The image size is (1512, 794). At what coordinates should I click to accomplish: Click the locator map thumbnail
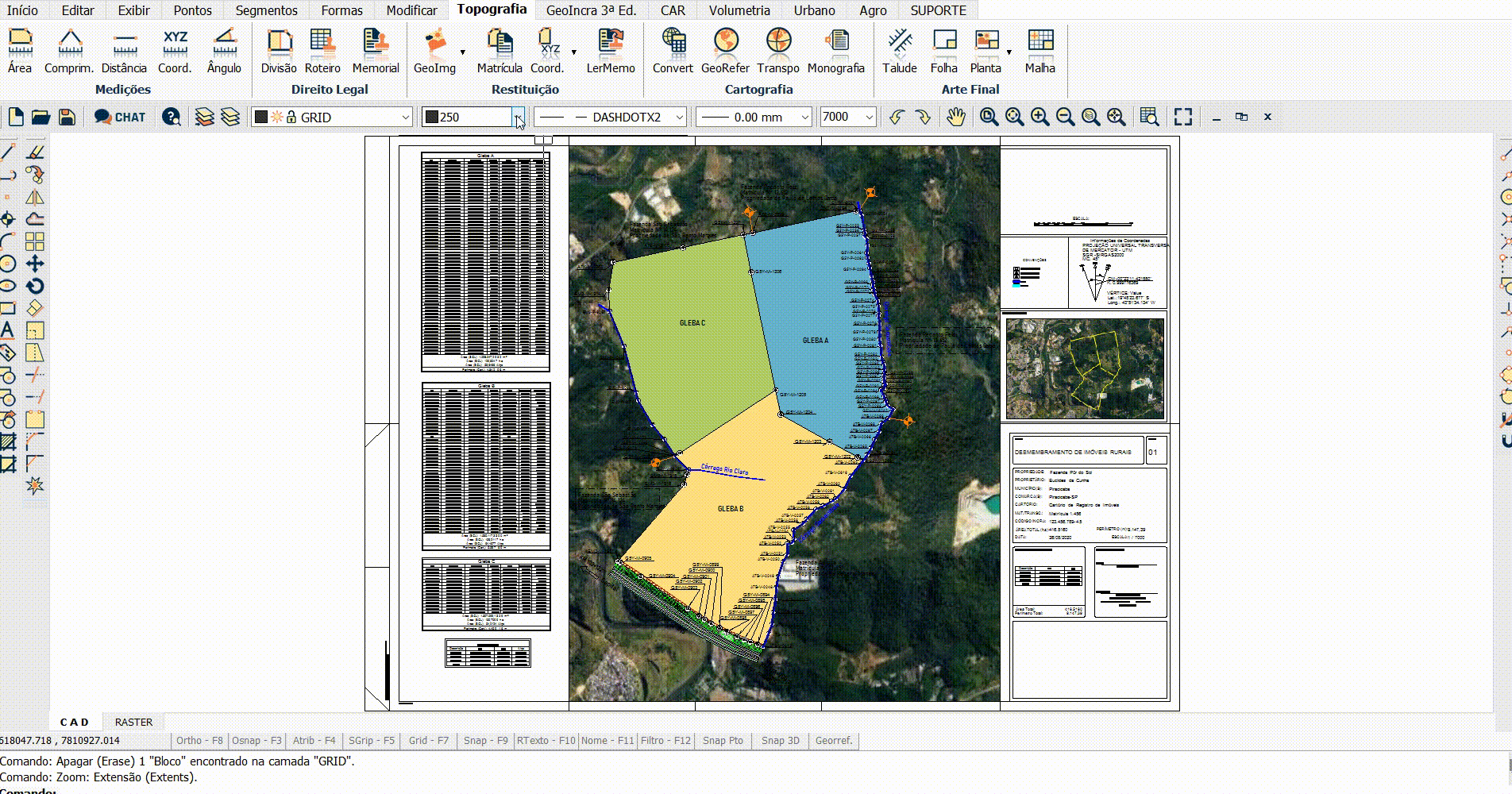click(x=1085, y=368)
